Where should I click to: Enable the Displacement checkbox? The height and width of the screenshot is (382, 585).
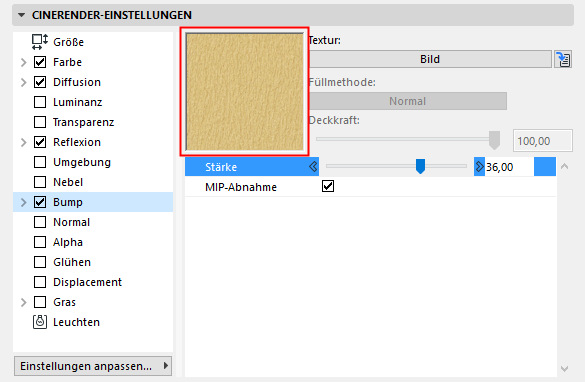(x=40, y=282)
